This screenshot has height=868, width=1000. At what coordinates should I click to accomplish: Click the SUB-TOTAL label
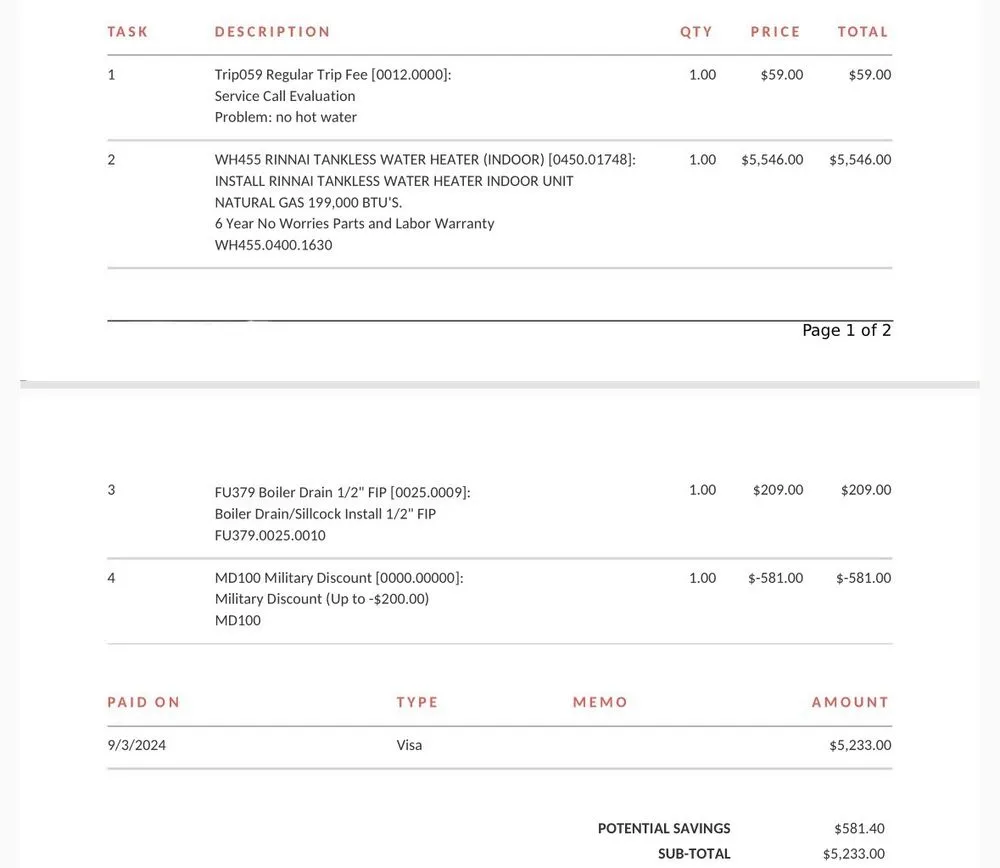(x=694, y=854)
